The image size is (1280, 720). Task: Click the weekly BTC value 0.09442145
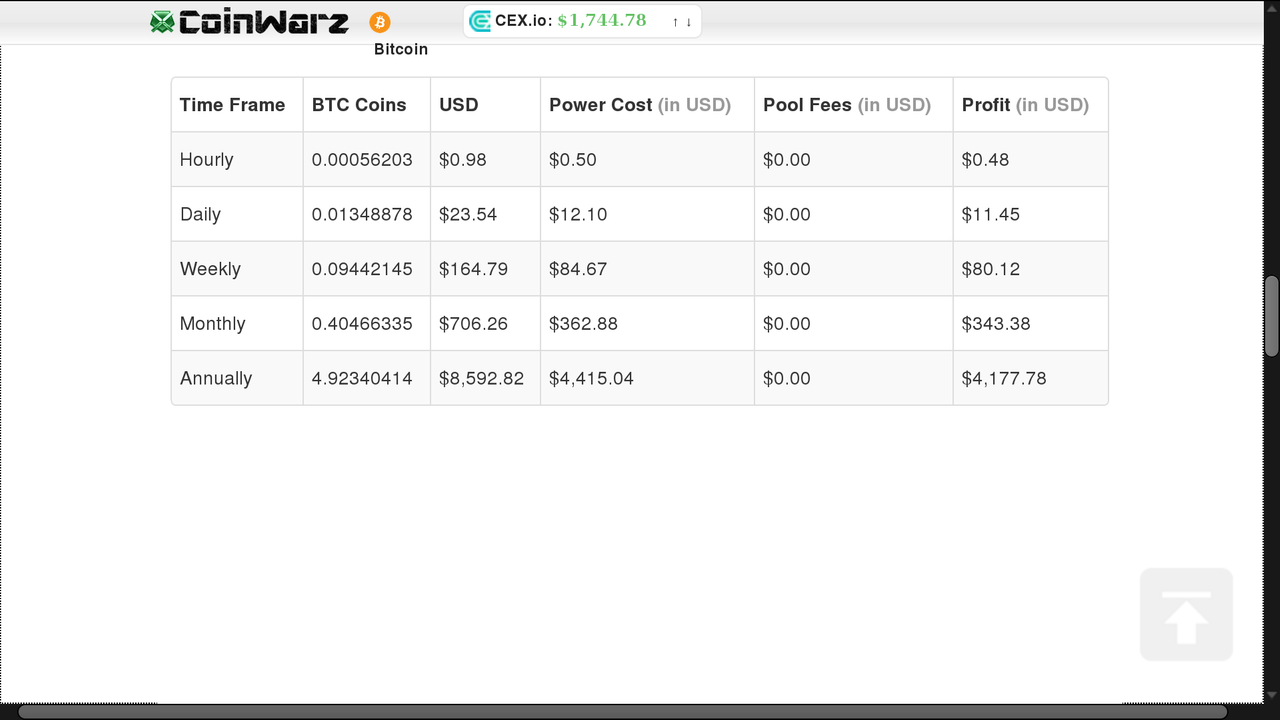(x=362, y=269)
